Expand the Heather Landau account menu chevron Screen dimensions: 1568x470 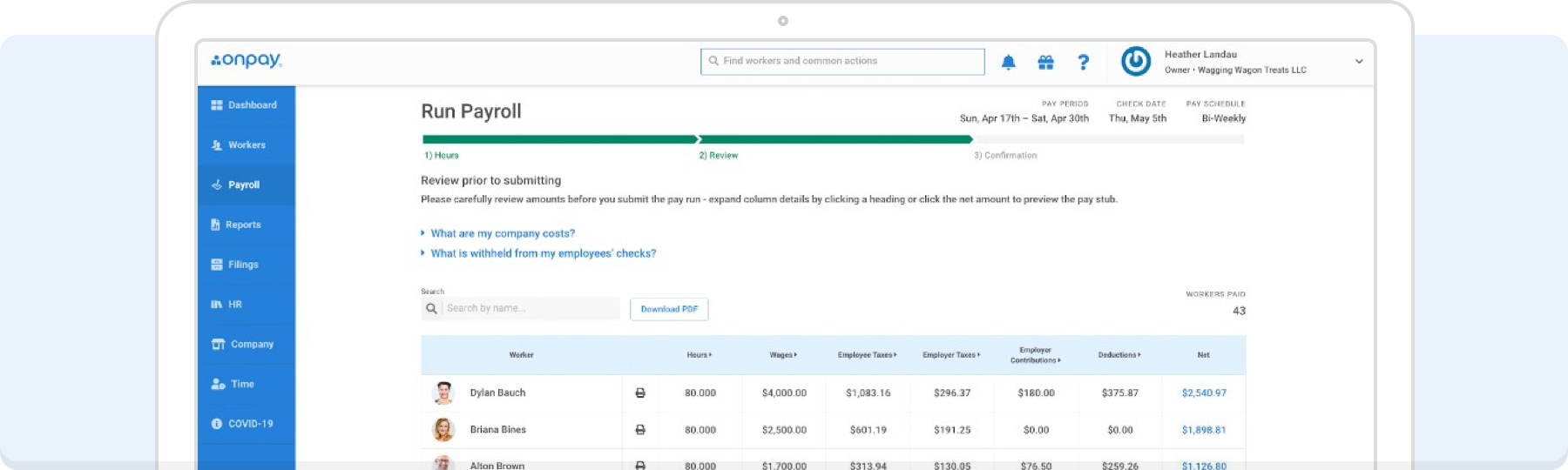click(x=1359, y=62)
